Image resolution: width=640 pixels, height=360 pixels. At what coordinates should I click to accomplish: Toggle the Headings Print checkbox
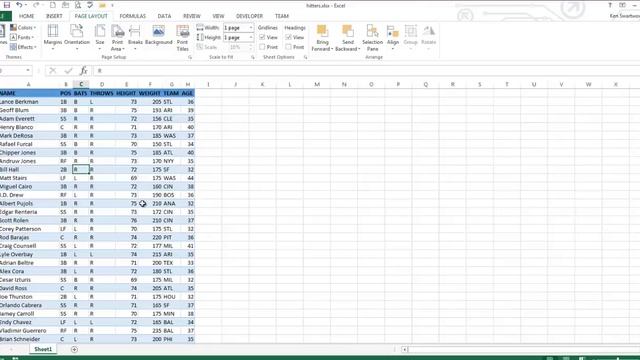[x=289, y=47]
